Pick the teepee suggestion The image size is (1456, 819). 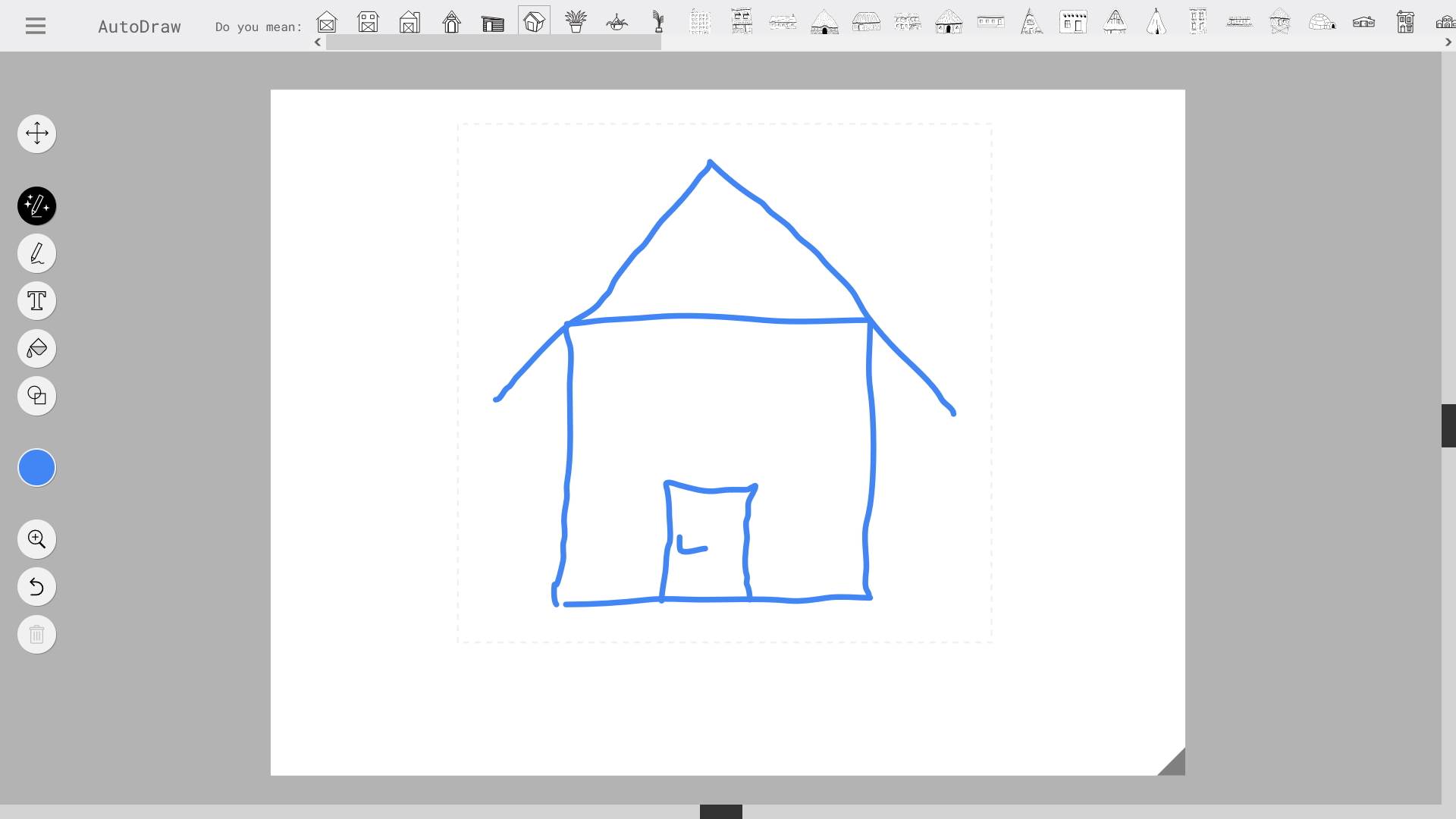pyautogui.click(x=1156, y=22)
